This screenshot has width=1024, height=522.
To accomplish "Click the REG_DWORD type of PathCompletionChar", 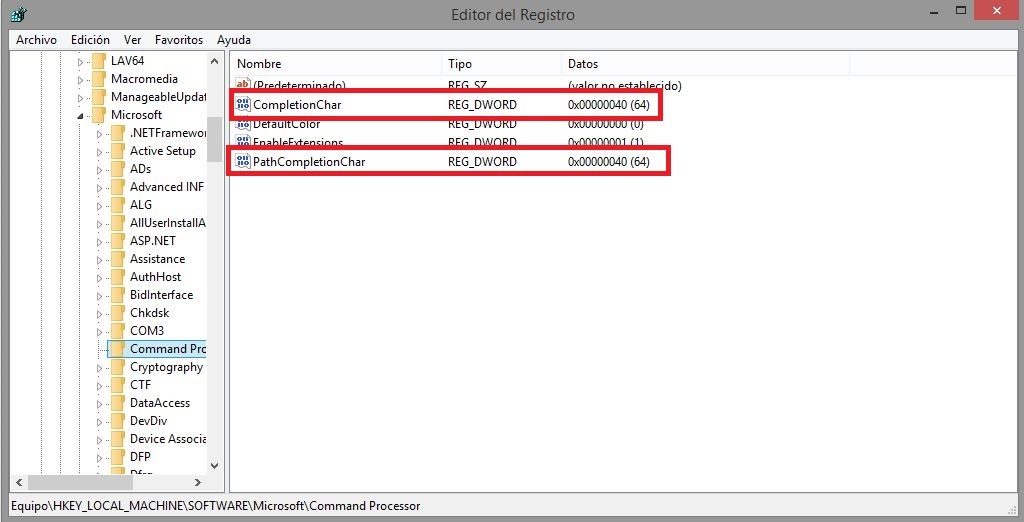I will [x=482, y=161].
